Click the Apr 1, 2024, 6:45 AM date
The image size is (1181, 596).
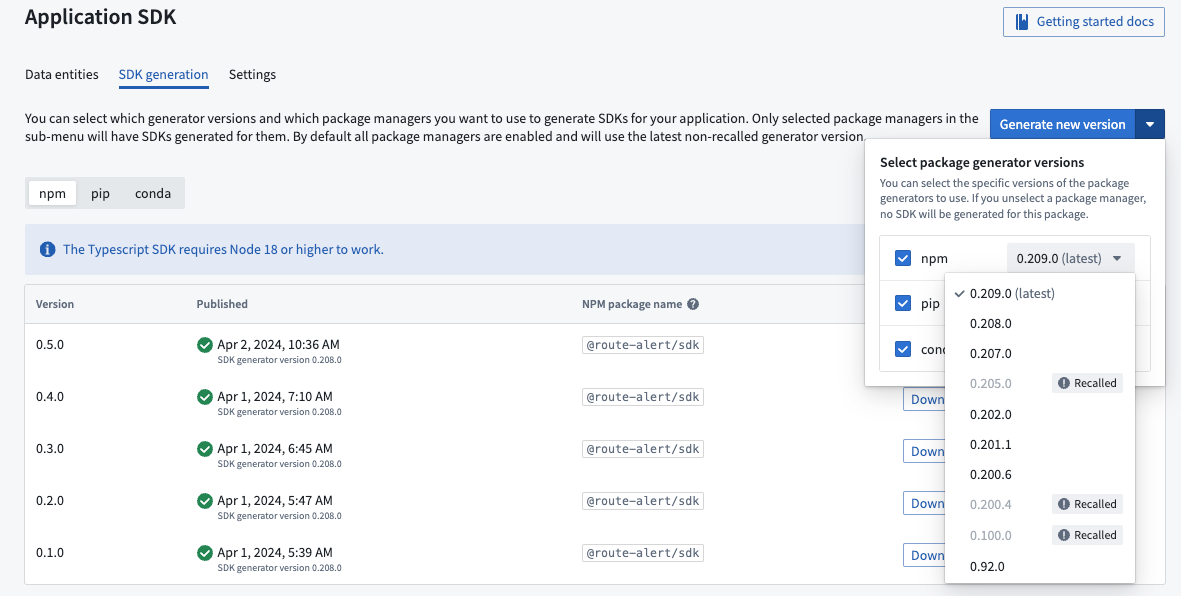click(275, 448)
